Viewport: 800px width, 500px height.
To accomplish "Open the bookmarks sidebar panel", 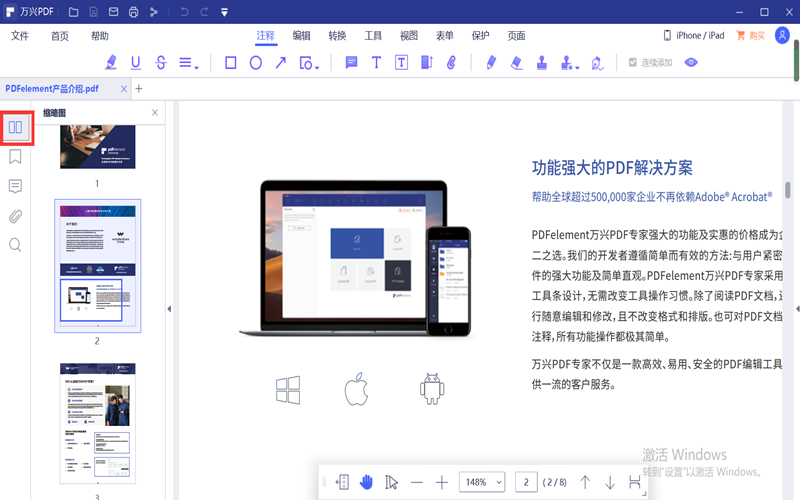I will click(x=15, y=157).
